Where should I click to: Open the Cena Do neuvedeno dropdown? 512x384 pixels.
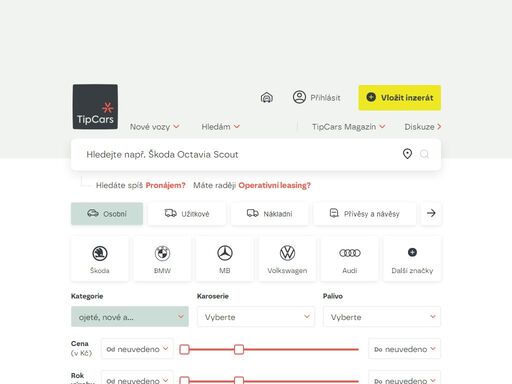pos(404,349)
